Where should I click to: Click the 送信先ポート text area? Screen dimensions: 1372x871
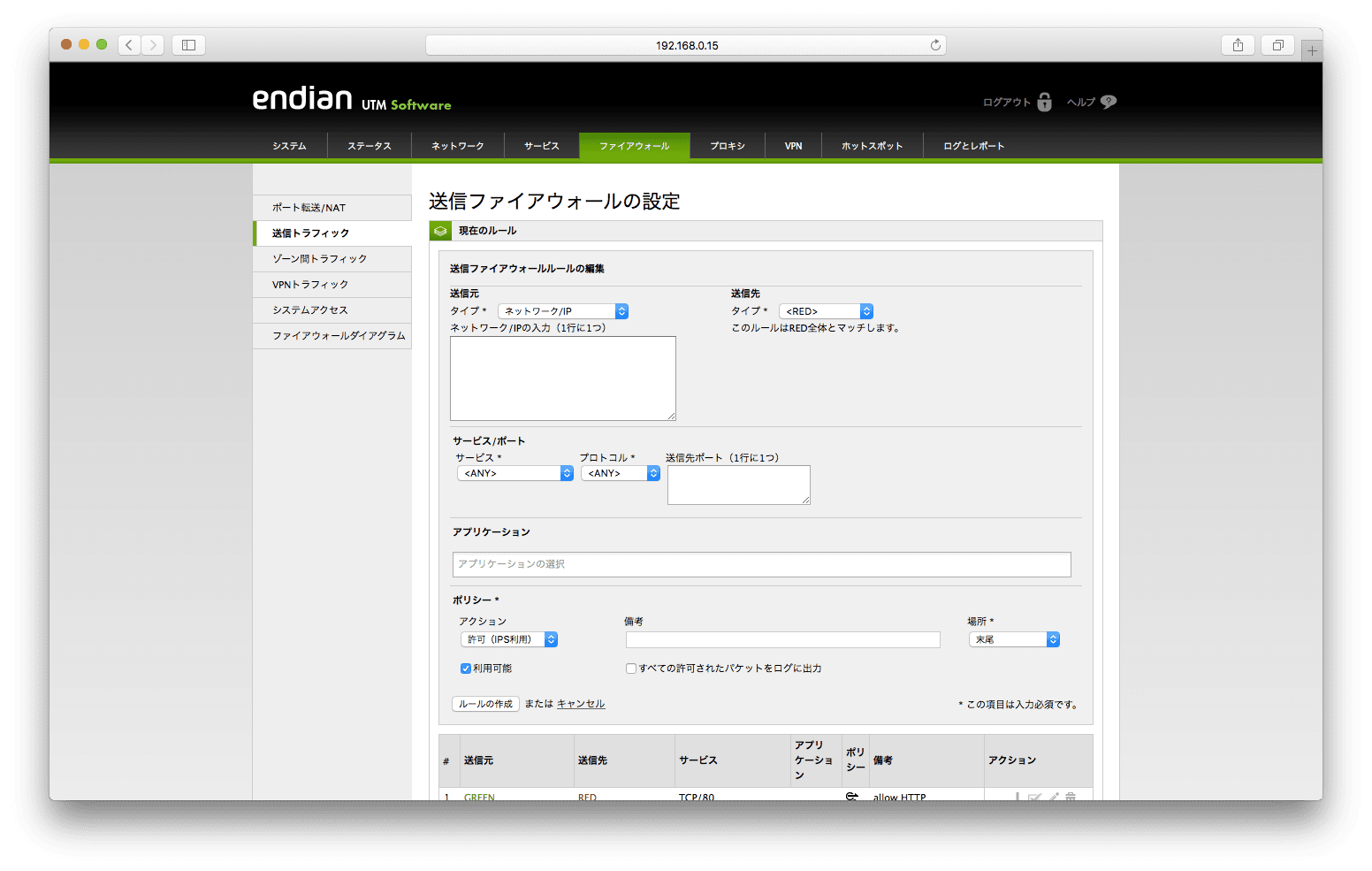click(x=739, y=485)
